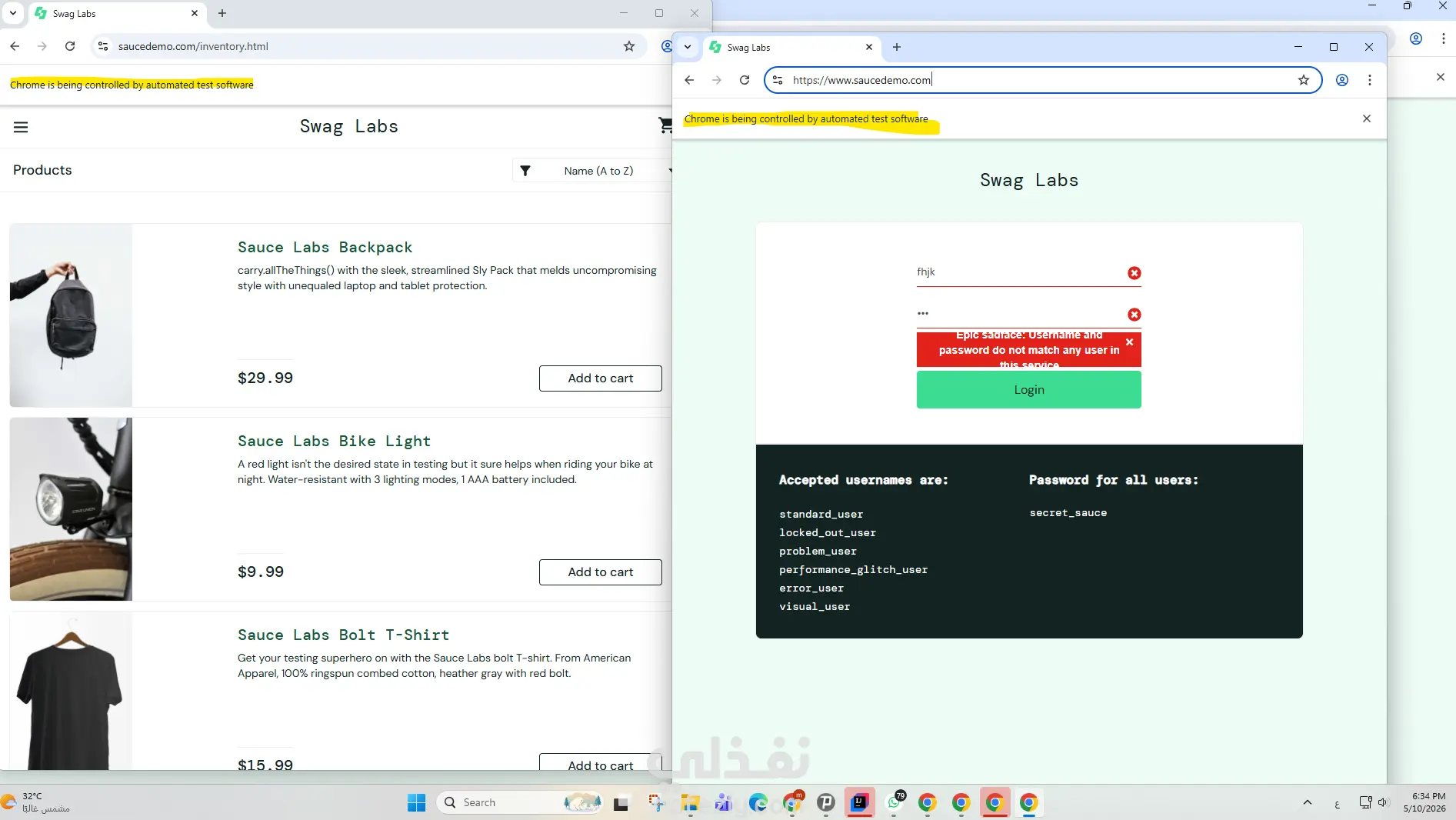Viewport: 1456px width, 820px height.
Task: Expand tab search in the login window
Action: (x=688, y=47)
